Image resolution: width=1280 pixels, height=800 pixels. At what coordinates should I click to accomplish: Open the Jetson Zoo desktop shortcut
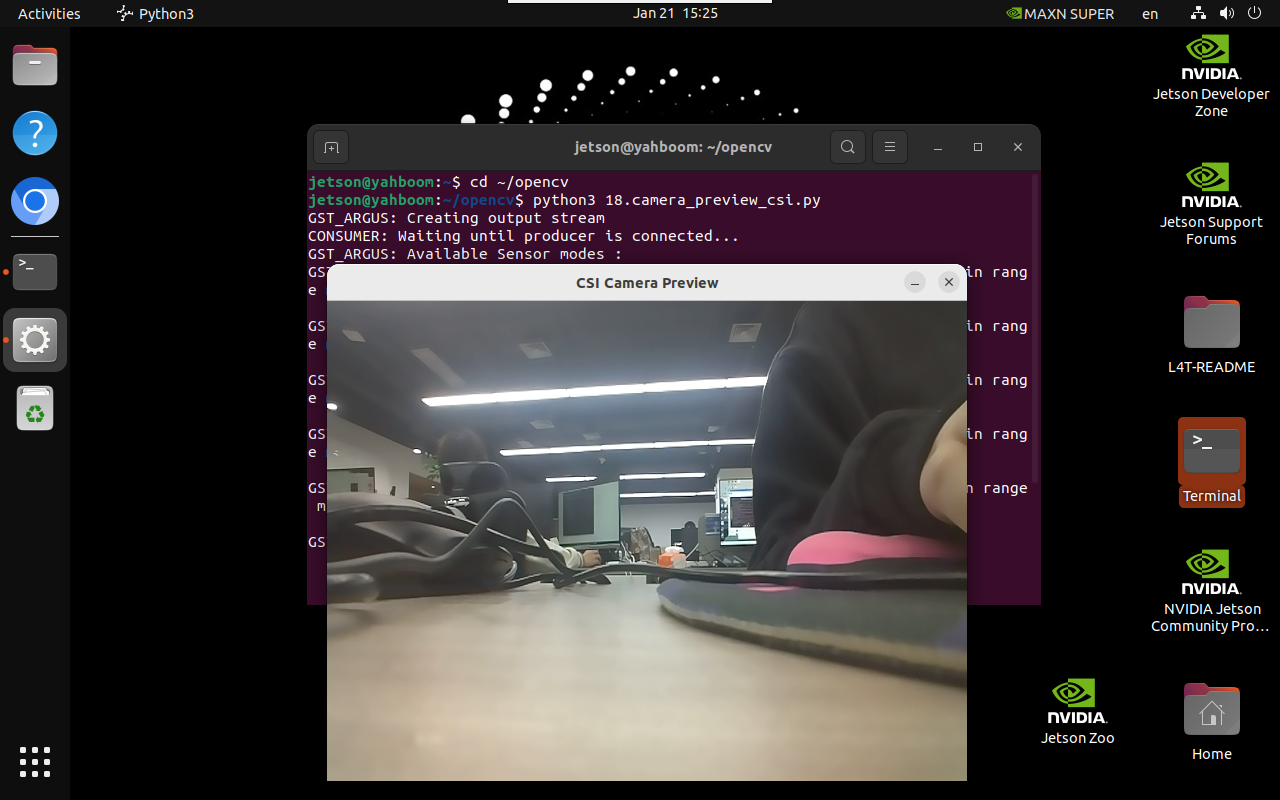click(1077, 711)
